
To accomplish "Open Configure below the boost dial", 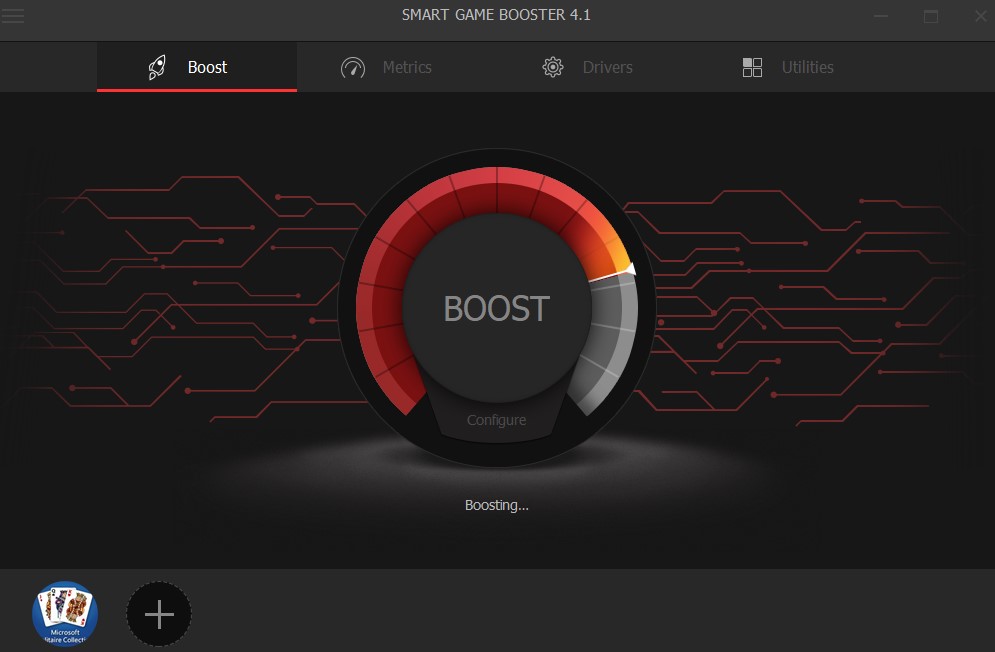I will (x=496, y=420).
